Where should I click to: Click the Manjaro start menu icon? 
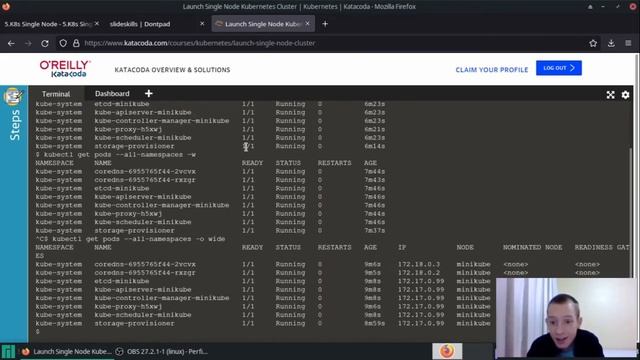click(8, 351)
